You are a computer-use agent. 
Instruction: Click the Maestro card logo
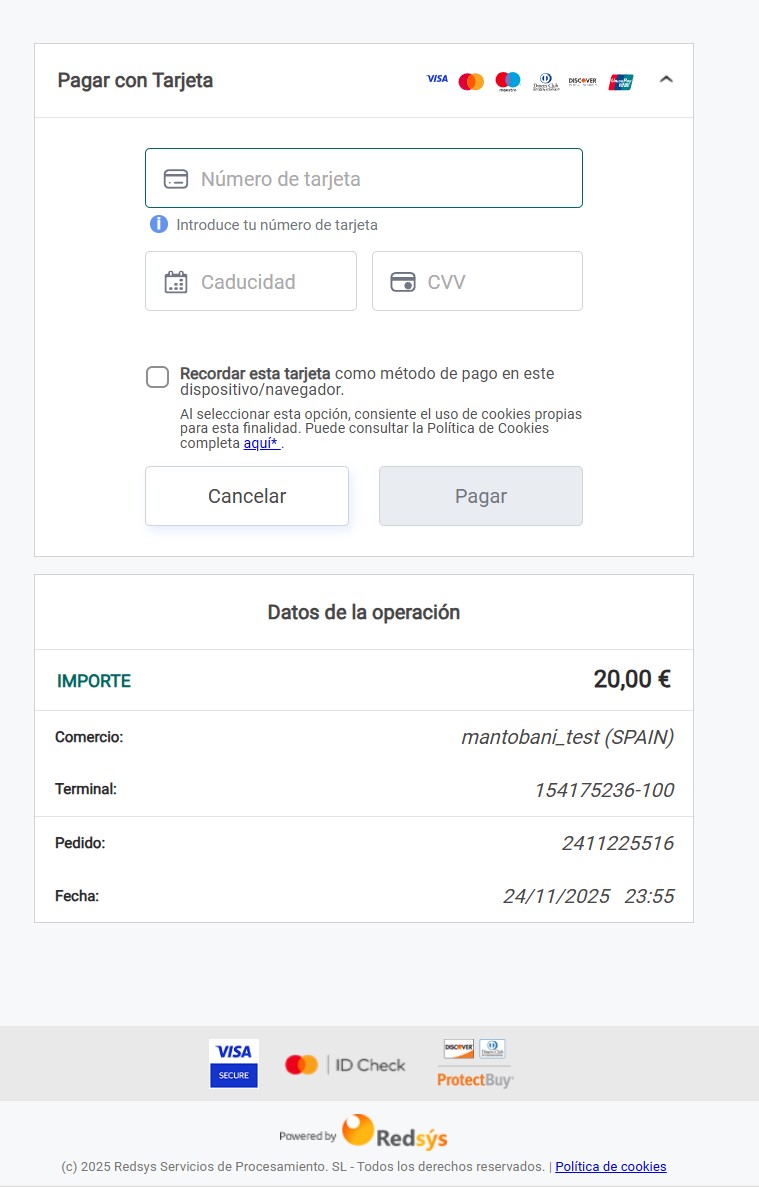508,81
